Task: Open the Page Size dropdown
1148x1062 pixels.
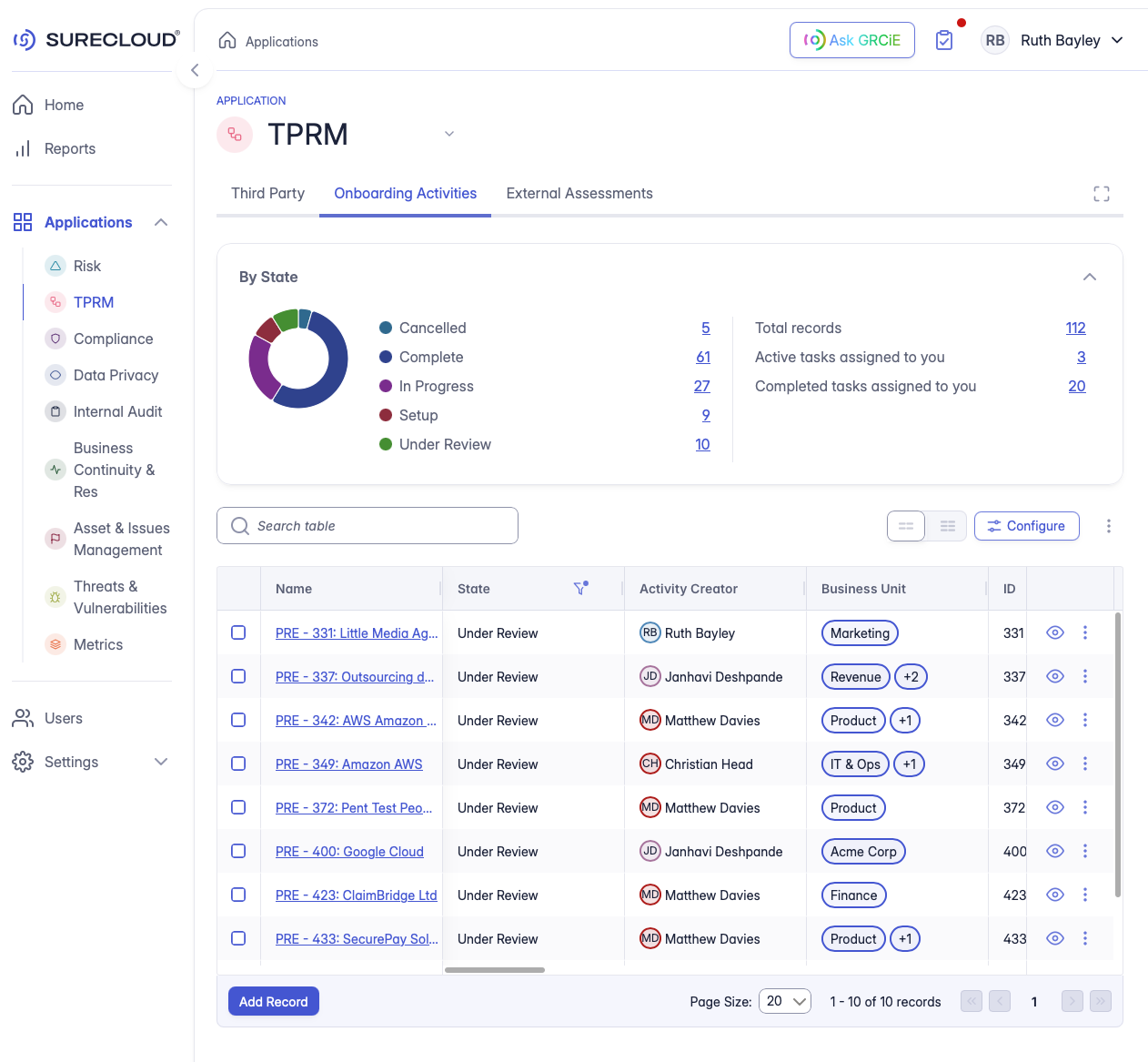Action: click(x=784, y=1001)
